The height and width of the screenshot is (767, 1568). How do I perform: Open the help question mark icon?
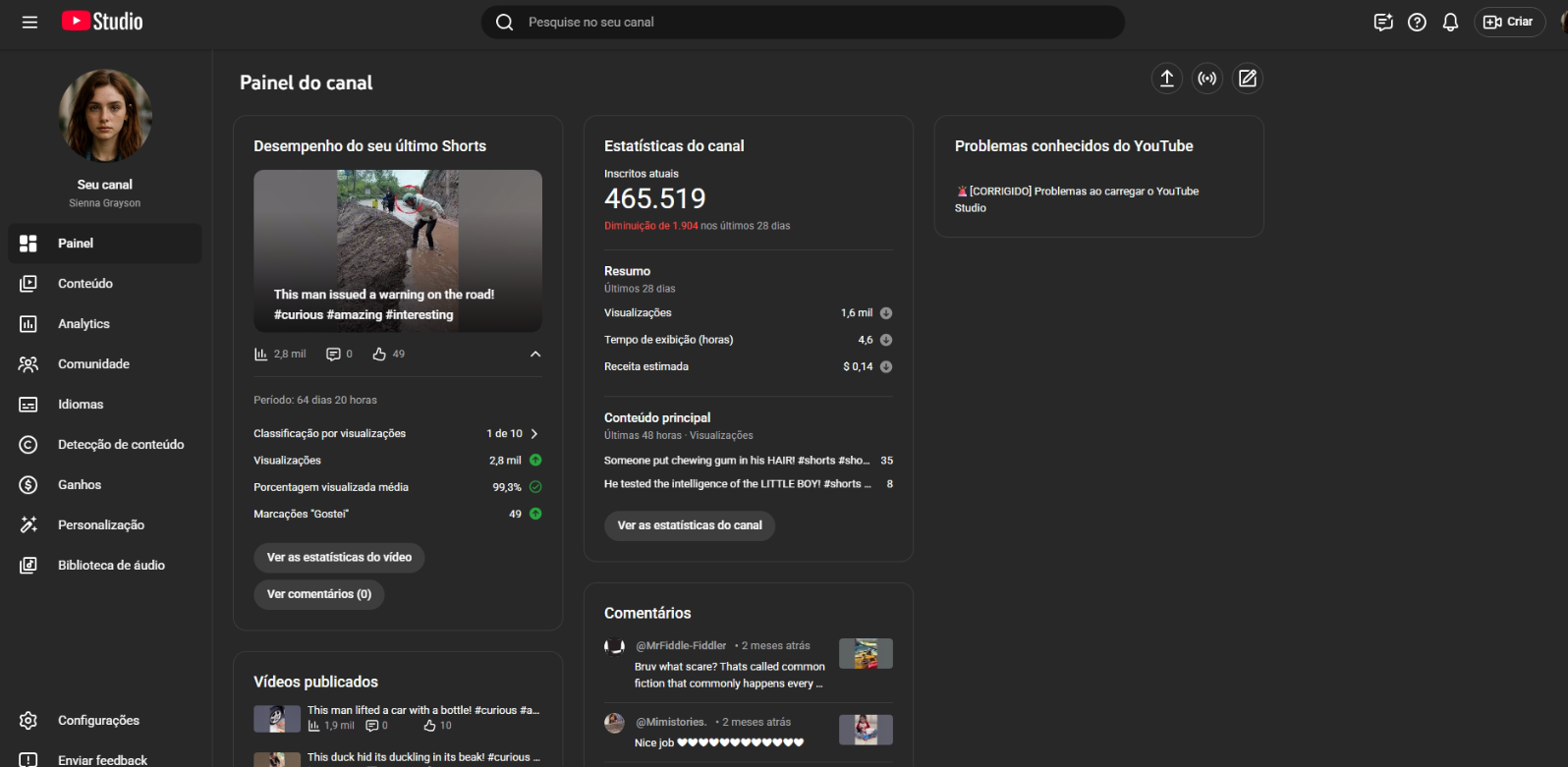1417,22
